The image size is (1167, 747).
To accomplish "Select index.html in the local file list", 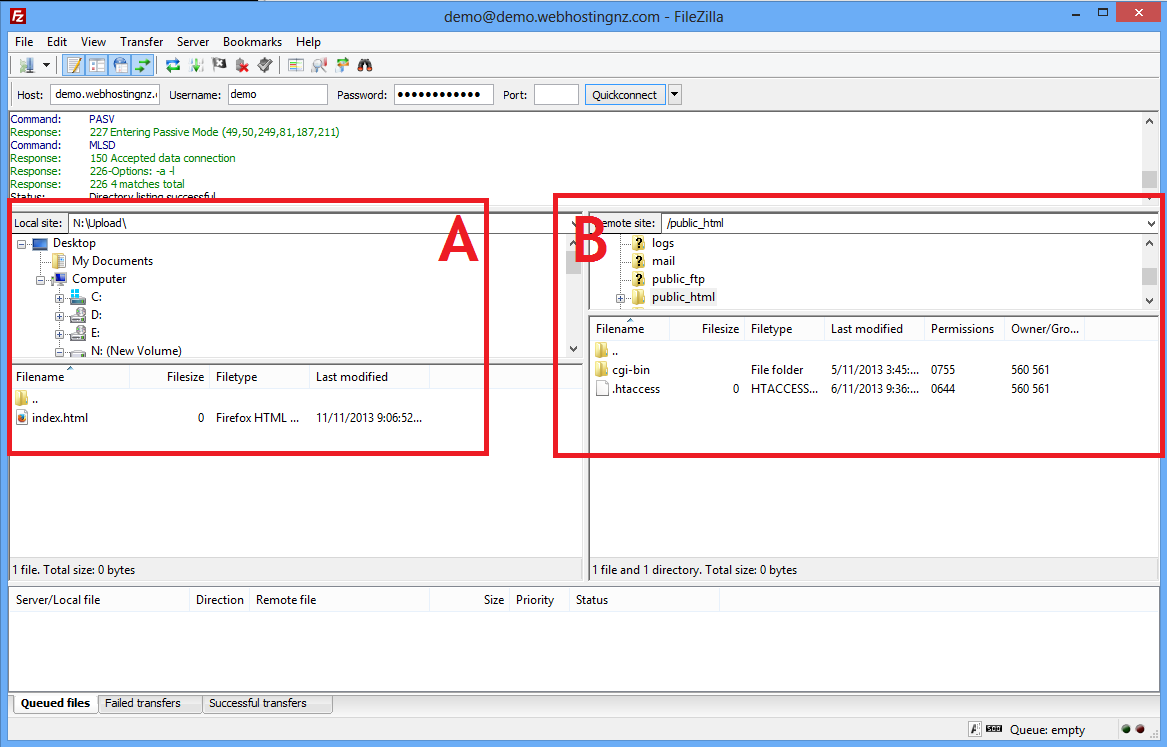I will pos(60,418).
